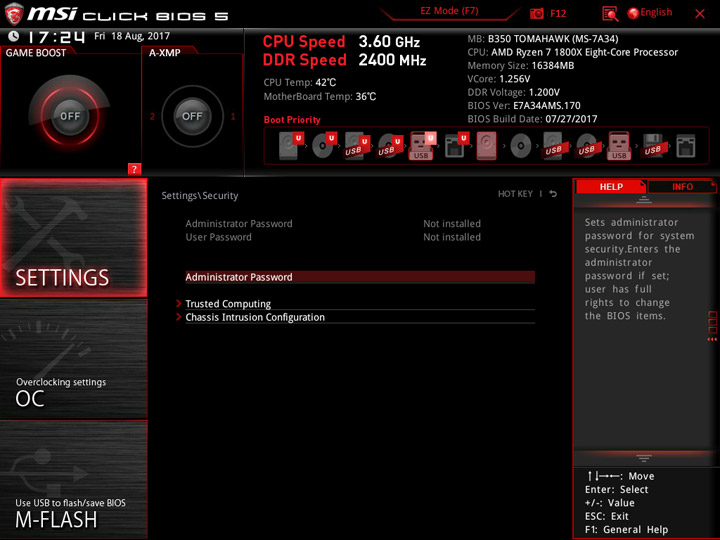
Task: Switch to the INFO tab
Action: pyautogui.click(x=682, y=186)
